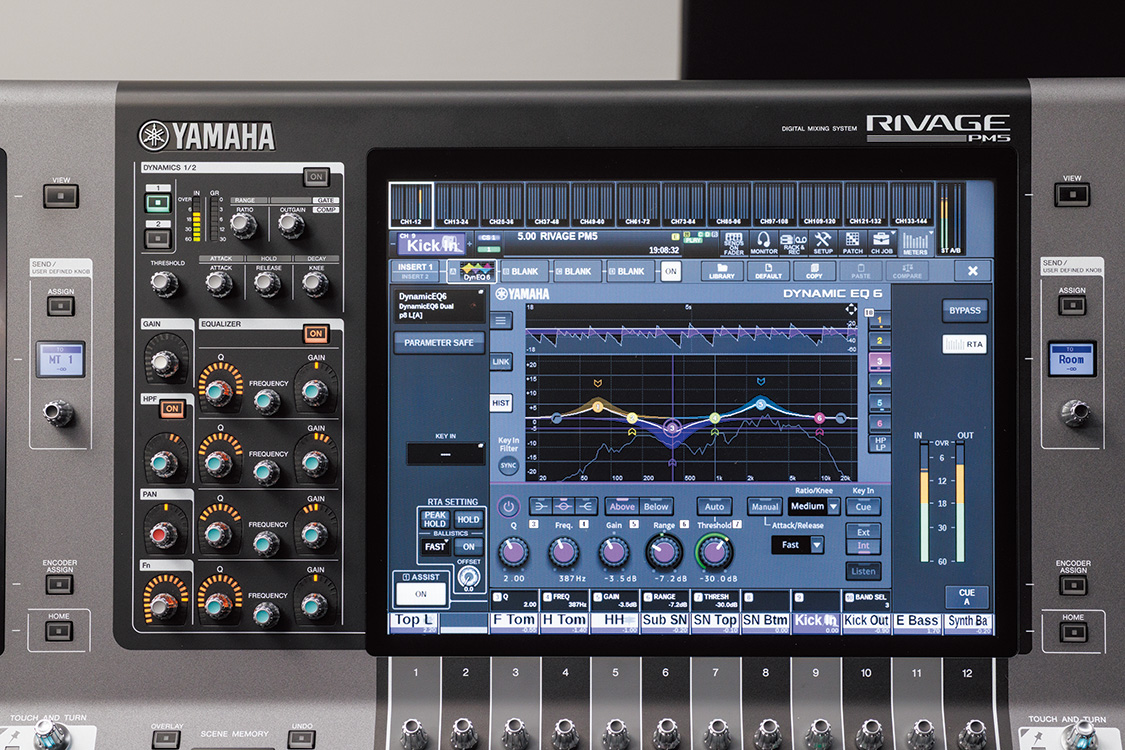Screen dimensions: 1125x750
Task: Select the first BLANK insert slot
Action: point(524,271)
